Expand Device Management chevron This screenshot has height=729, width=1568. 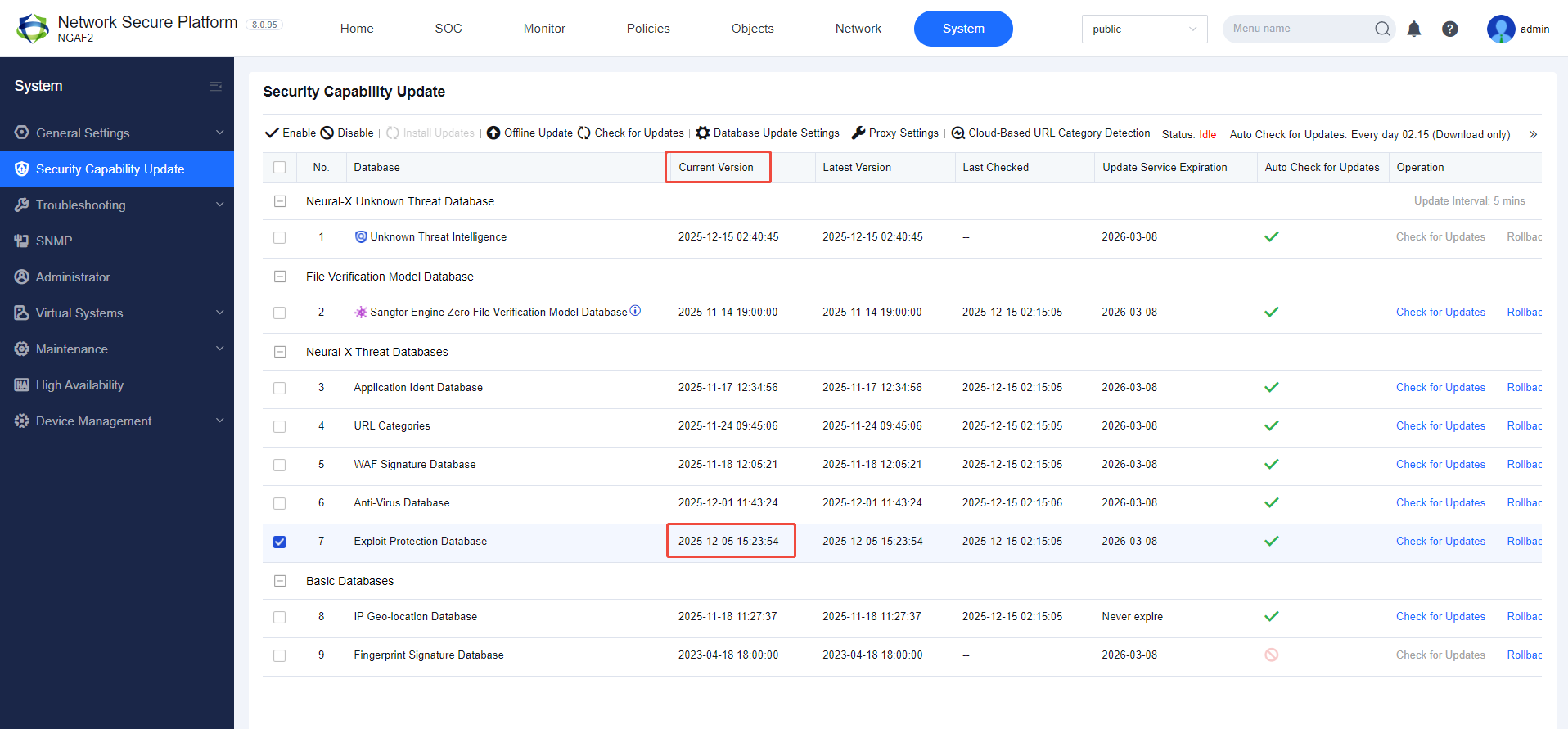[x=219, y=421]
